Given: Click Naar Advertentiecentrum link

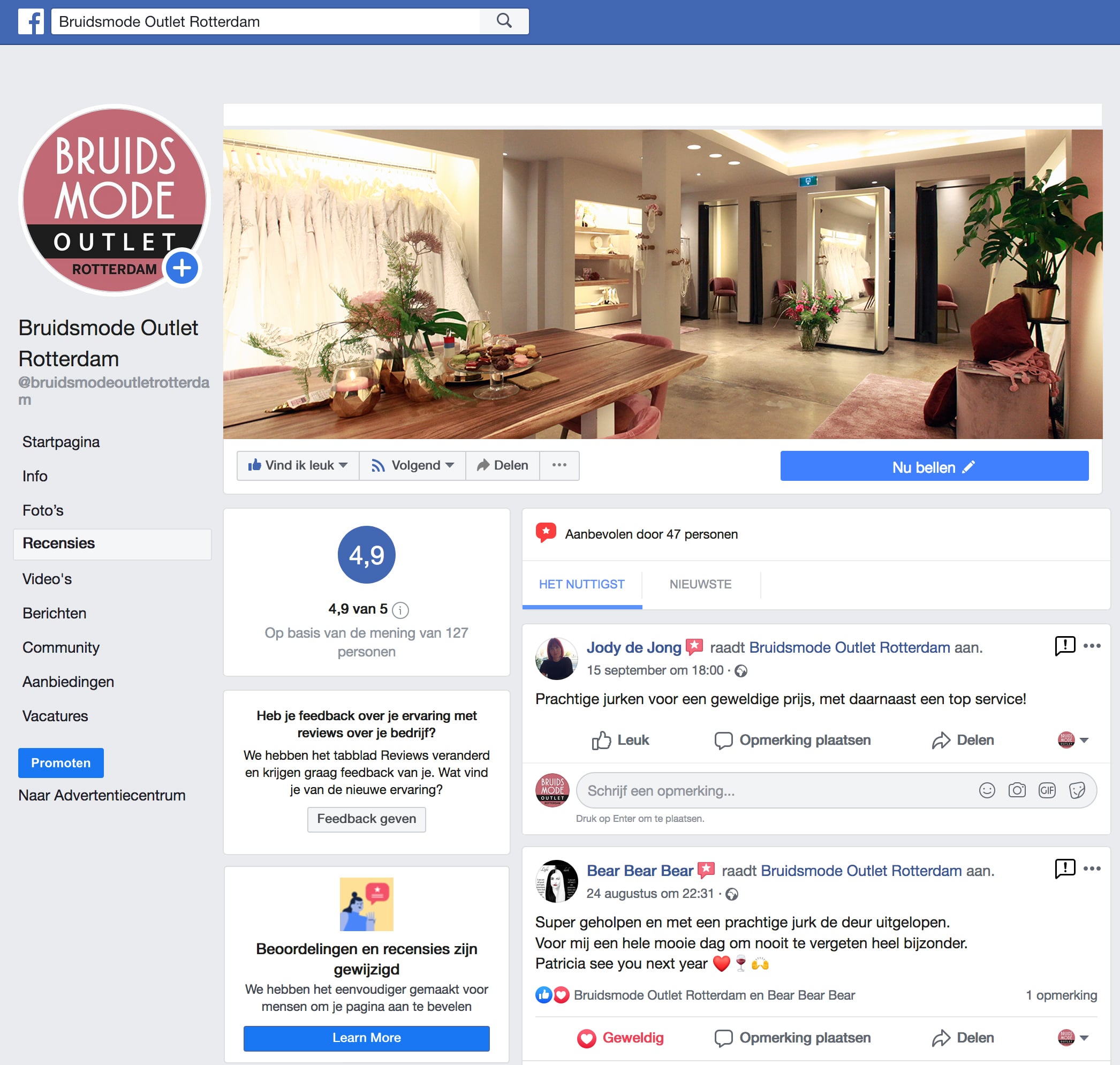Looking at the screenshot, I should click(102, 795).
